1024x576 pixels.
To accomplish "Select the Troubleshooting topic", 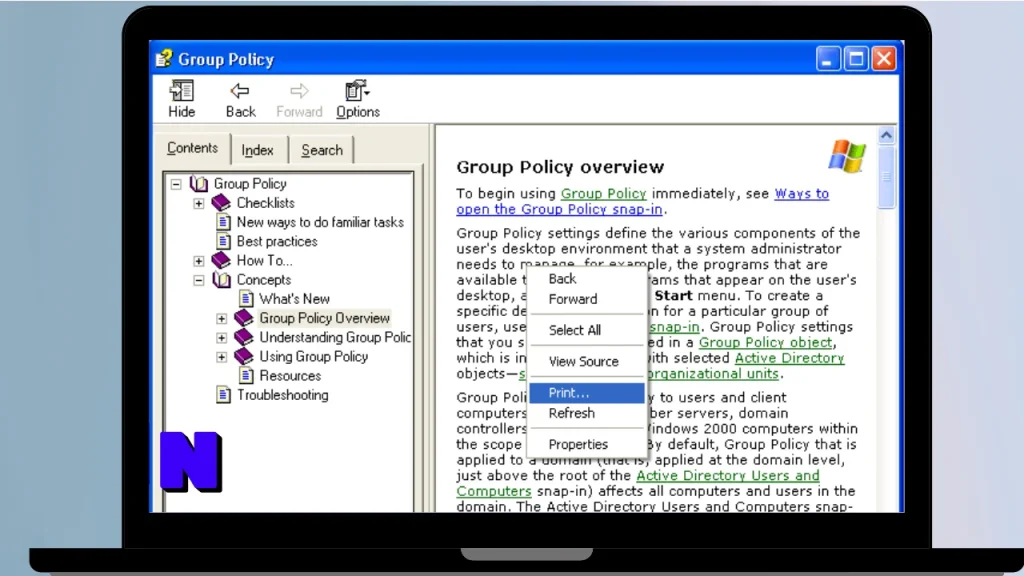I will [x=283, y=395].
